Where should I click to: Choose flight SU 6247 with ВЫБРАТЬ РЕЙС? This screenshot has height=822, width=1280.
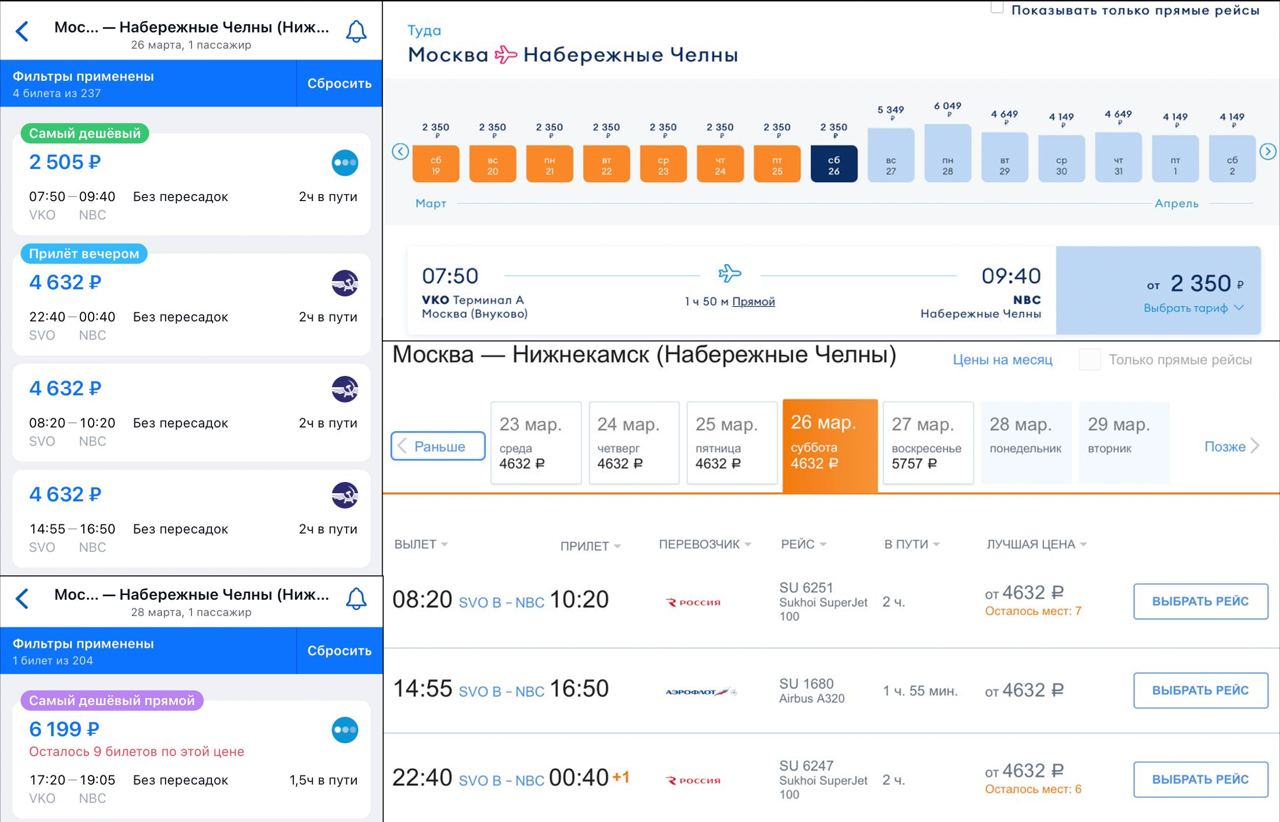click(1200, 780)
